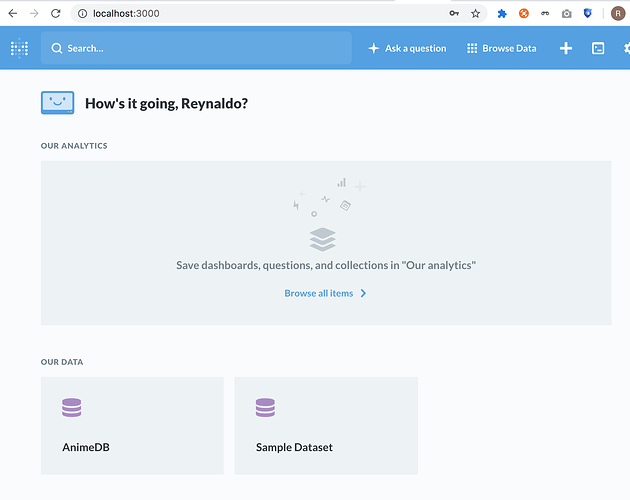This screenshot has width=630, height=500.
Task: Click Ask a question
Action: coord(407,48)
